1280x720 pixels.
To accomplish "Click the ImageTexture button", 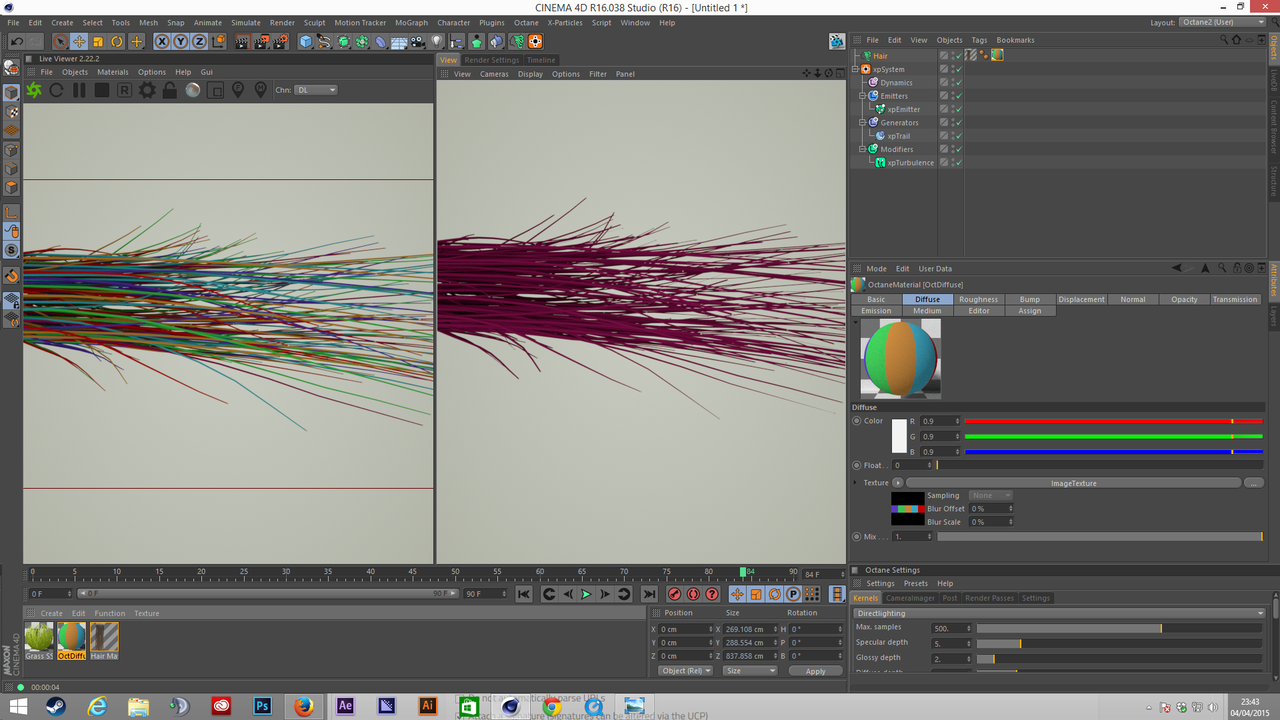I will coord(1073,483).
